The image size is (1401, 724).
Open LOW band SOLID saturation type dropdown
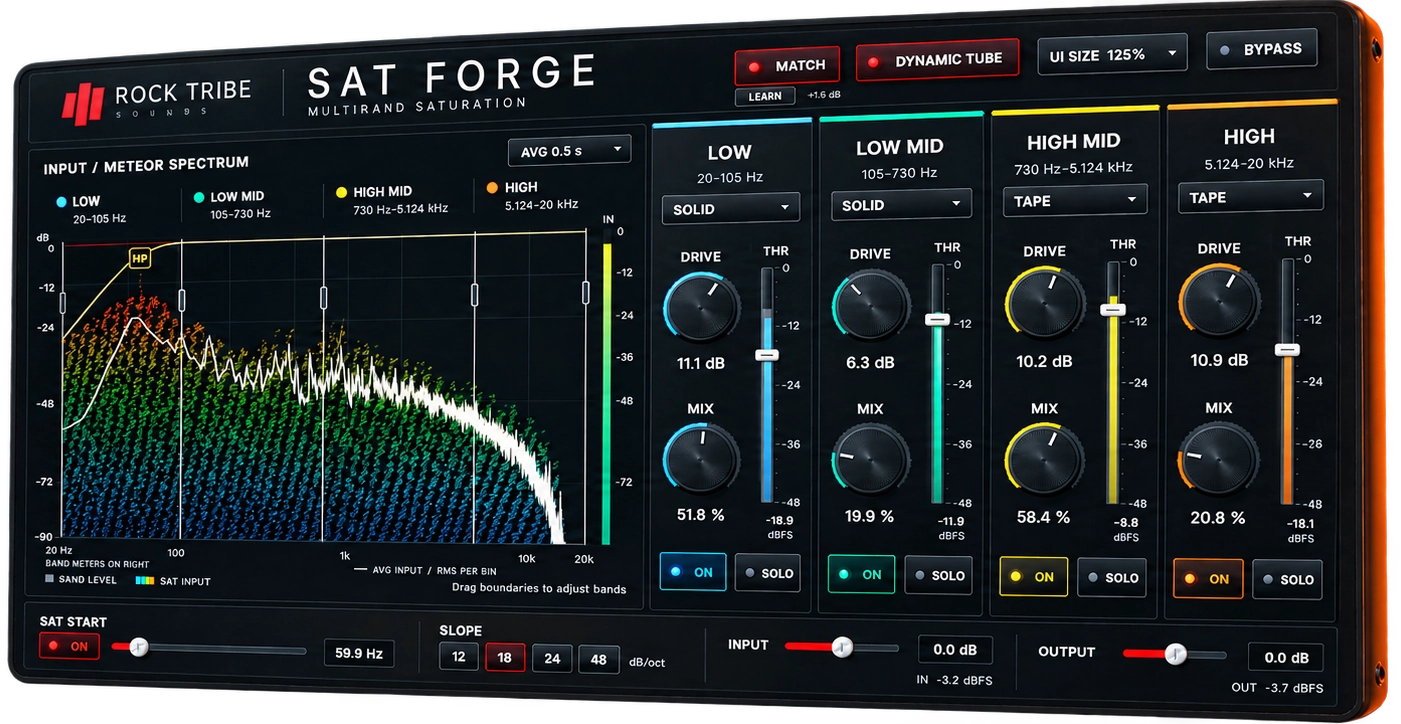(730, 208)
